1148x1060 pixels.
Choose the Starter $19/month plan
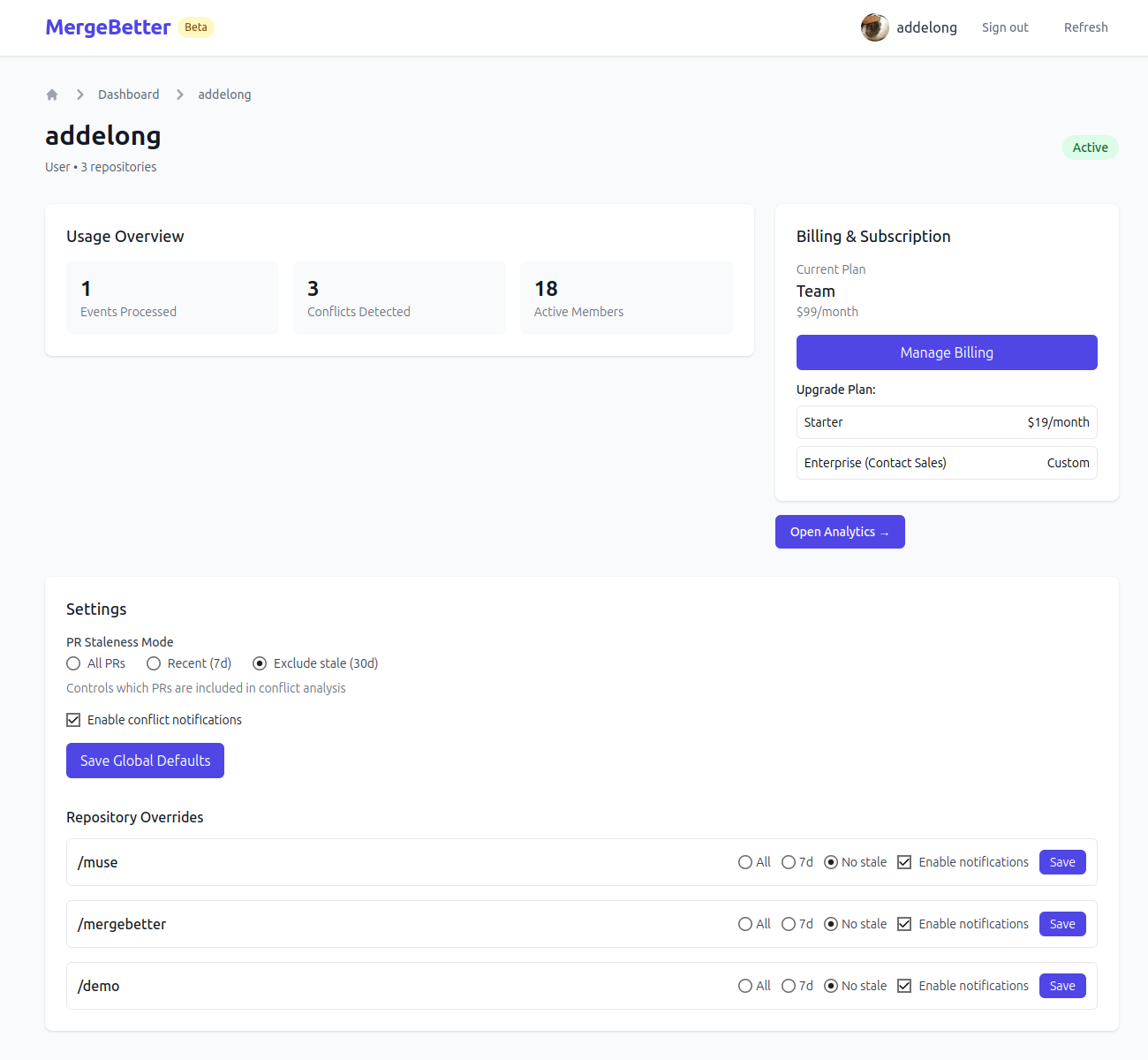pos(947,422)
